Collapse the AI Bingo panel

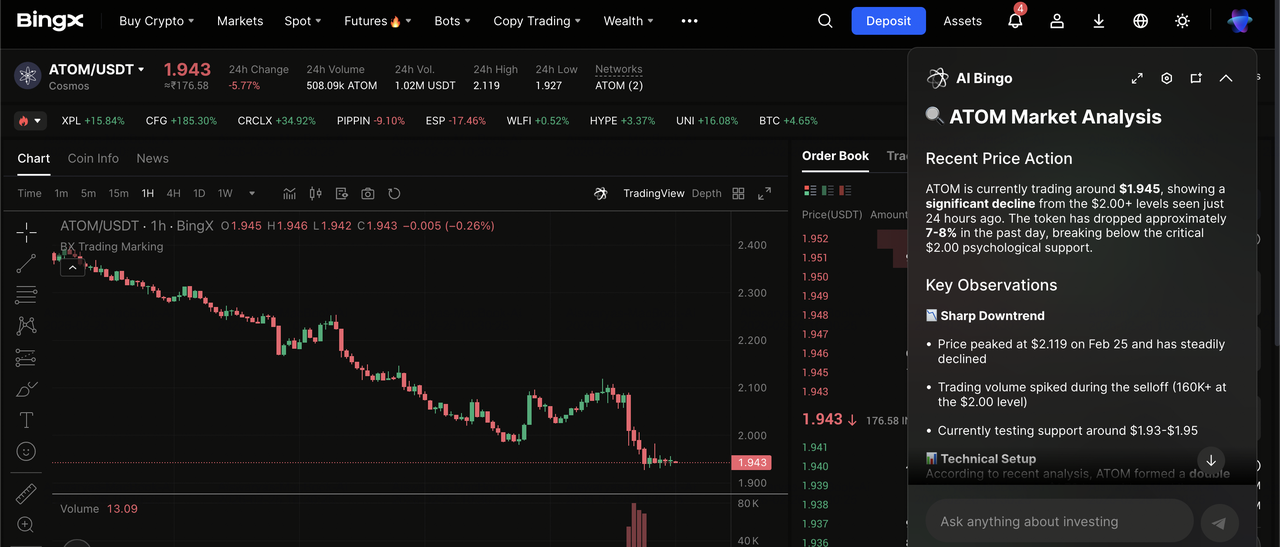point(1226,78)
